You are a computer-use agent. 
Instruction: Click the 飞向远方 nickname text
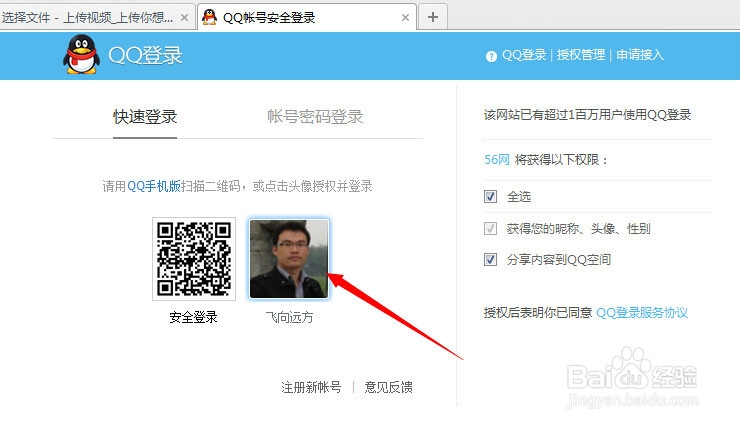(289, 317)
